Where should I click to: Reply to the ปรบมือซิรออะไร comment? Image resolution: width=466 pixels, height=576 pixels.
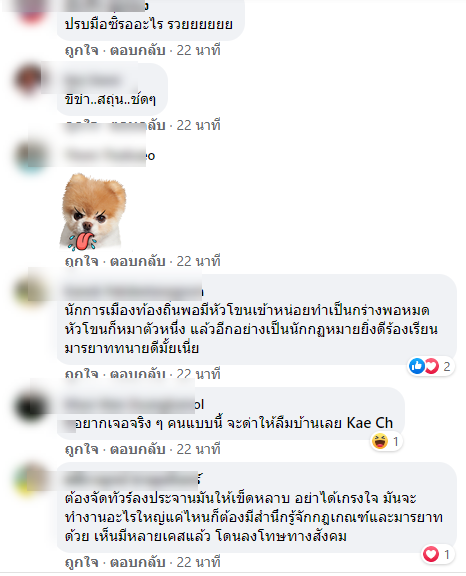coord(138,50)
